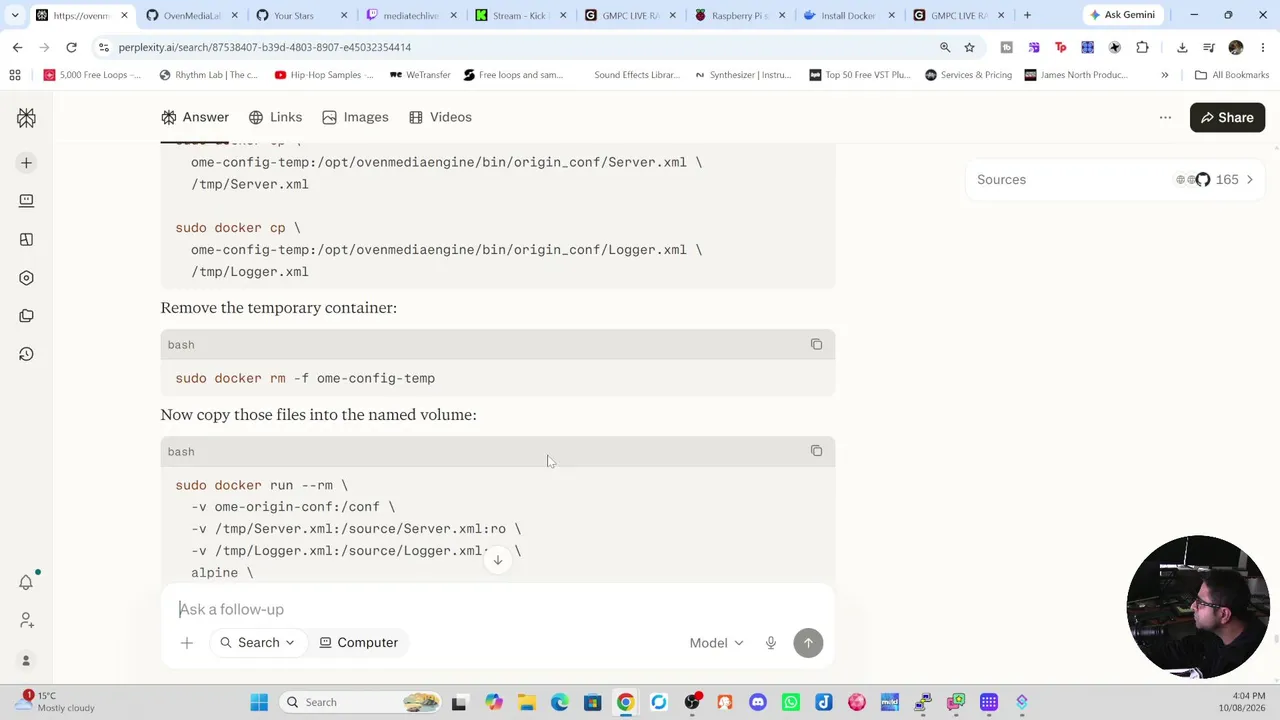Switch to the Raspberry Pi browser tab
1280x720 pixels.
click(x=739, y=15)
